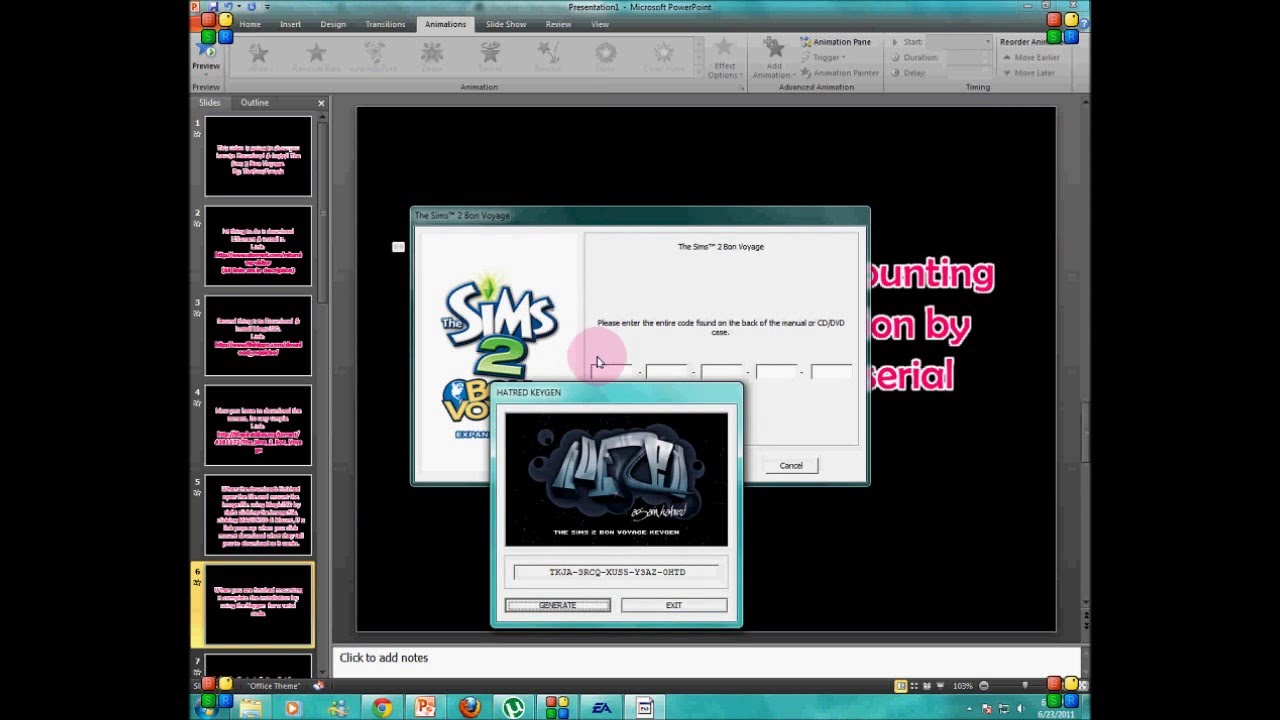Select the second animation star in gallery
This screenshot has width=1280, height=720.
pyautogui.click(x=316, y=52)
